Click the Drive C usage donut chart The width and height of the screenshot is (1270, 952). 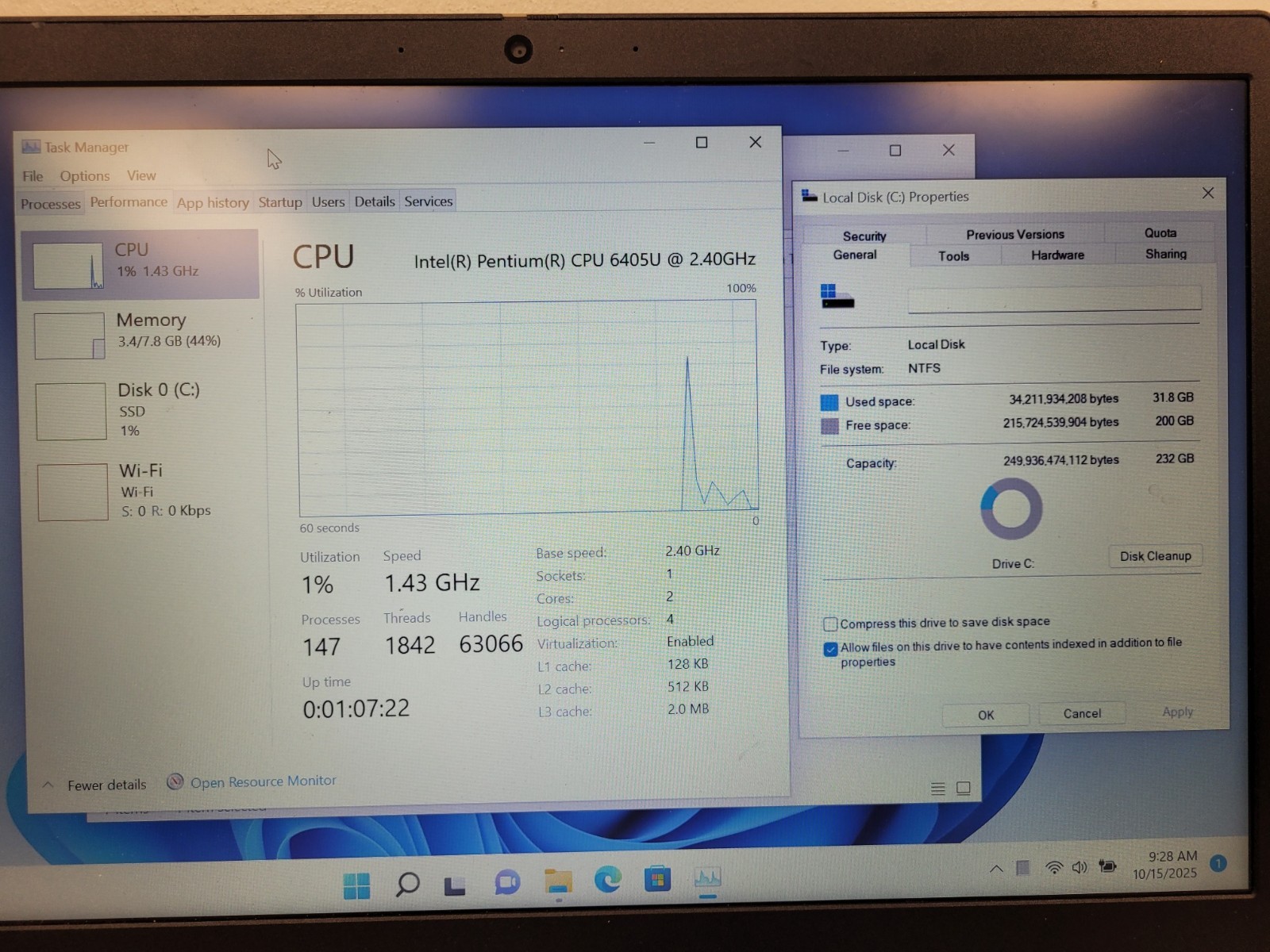click(1011, 508)
